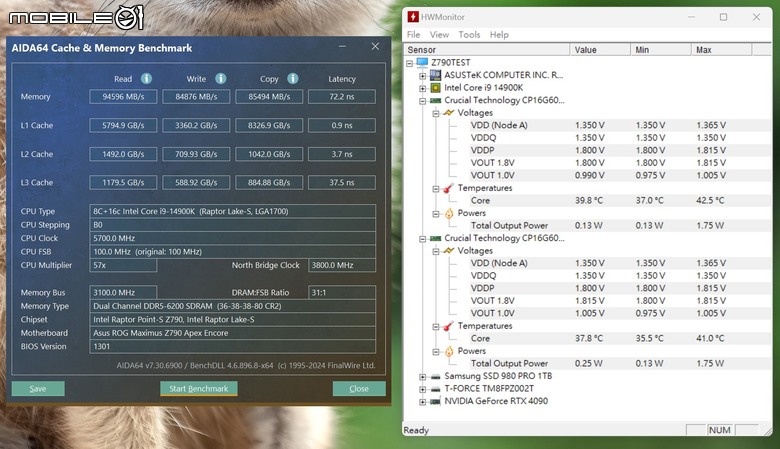Collapse the first Crucial Technology node
Screen dimensions: 780x449
pyautogui.click(x=422, y=100)
